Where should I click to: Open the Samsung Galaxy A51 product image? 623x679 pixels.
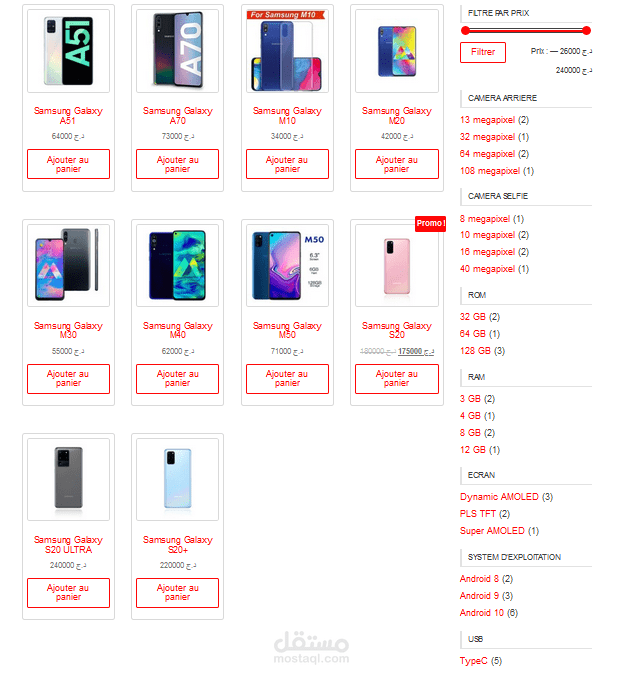pyautogui.click(x=68, y=51)
